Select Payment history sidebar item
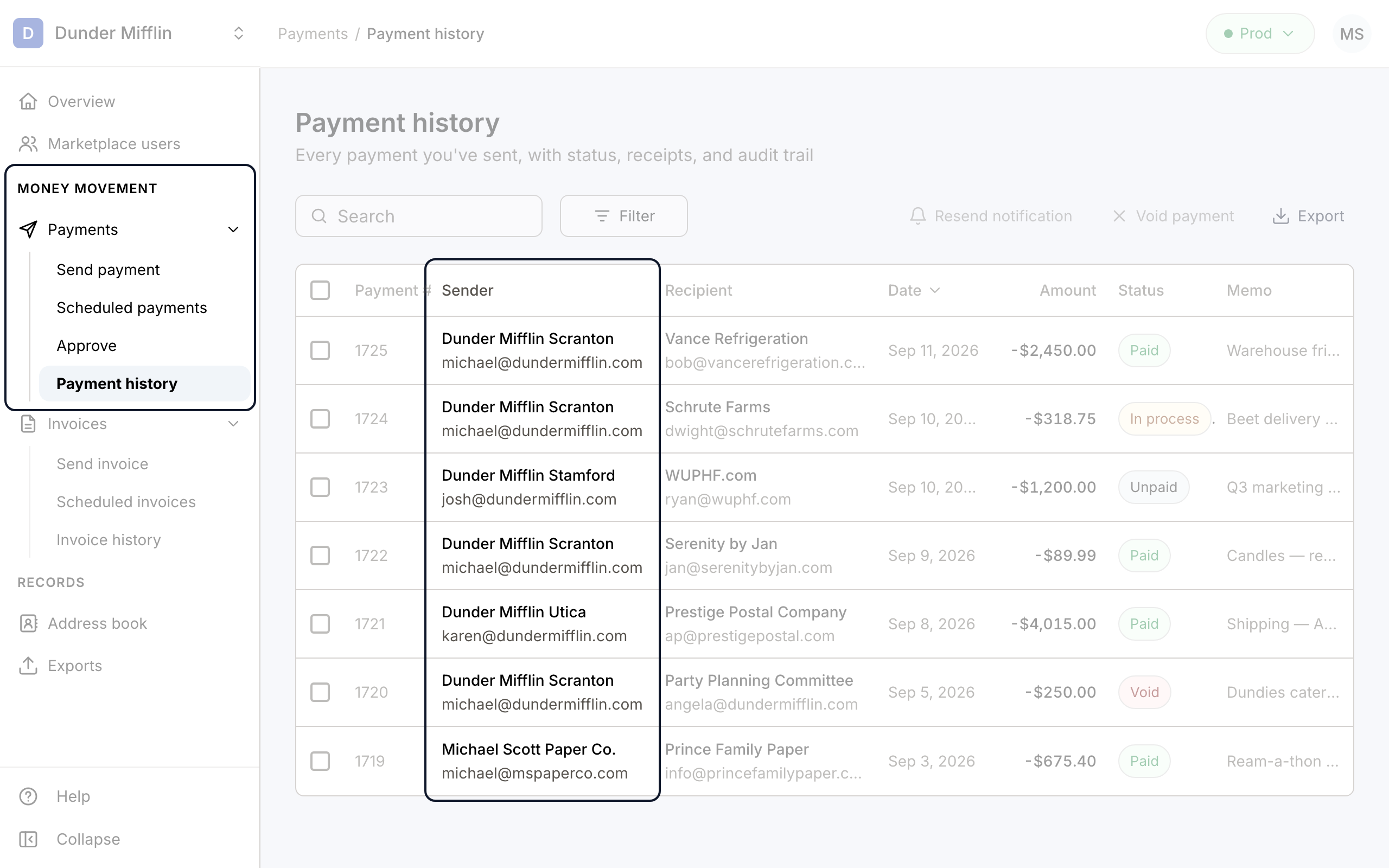This screenshot has height=868, width=1389. point(145,384)
